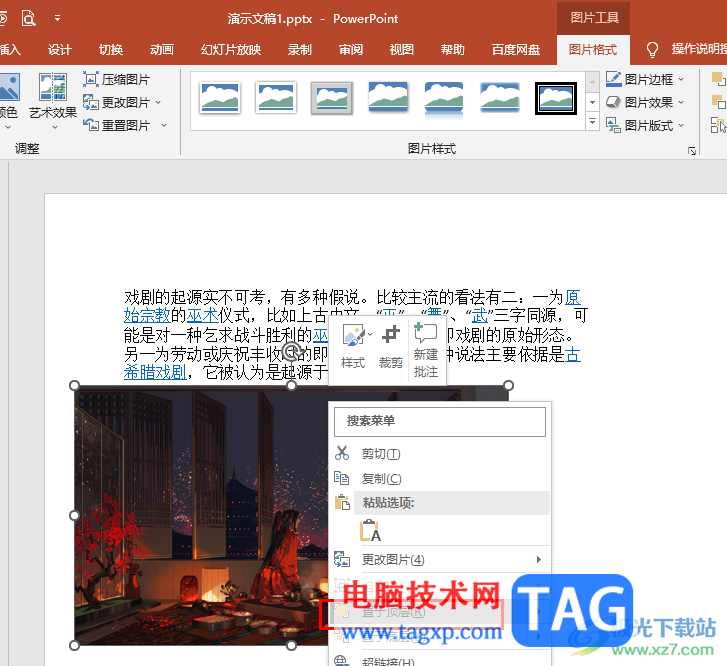Click 新建批注 new comment in mini toolbar
Screen dimensions: 727x666
pyautogui.click(x=426, y=350)
